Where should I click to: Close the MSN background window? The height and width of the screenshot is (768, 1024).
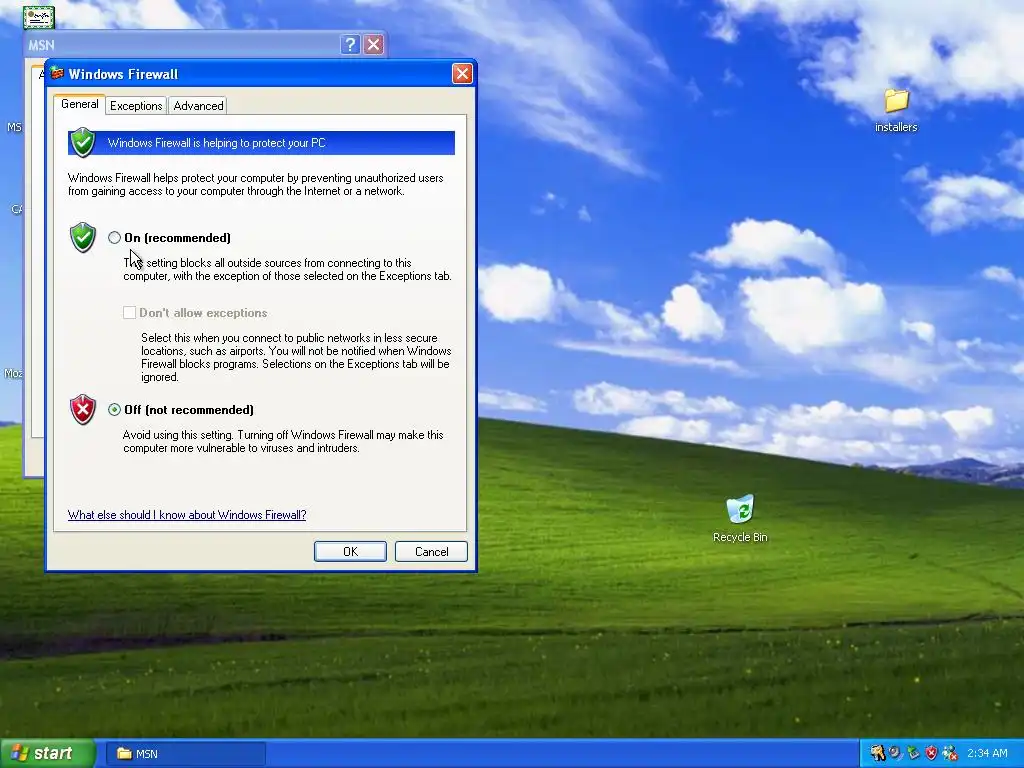click(374, 44)
